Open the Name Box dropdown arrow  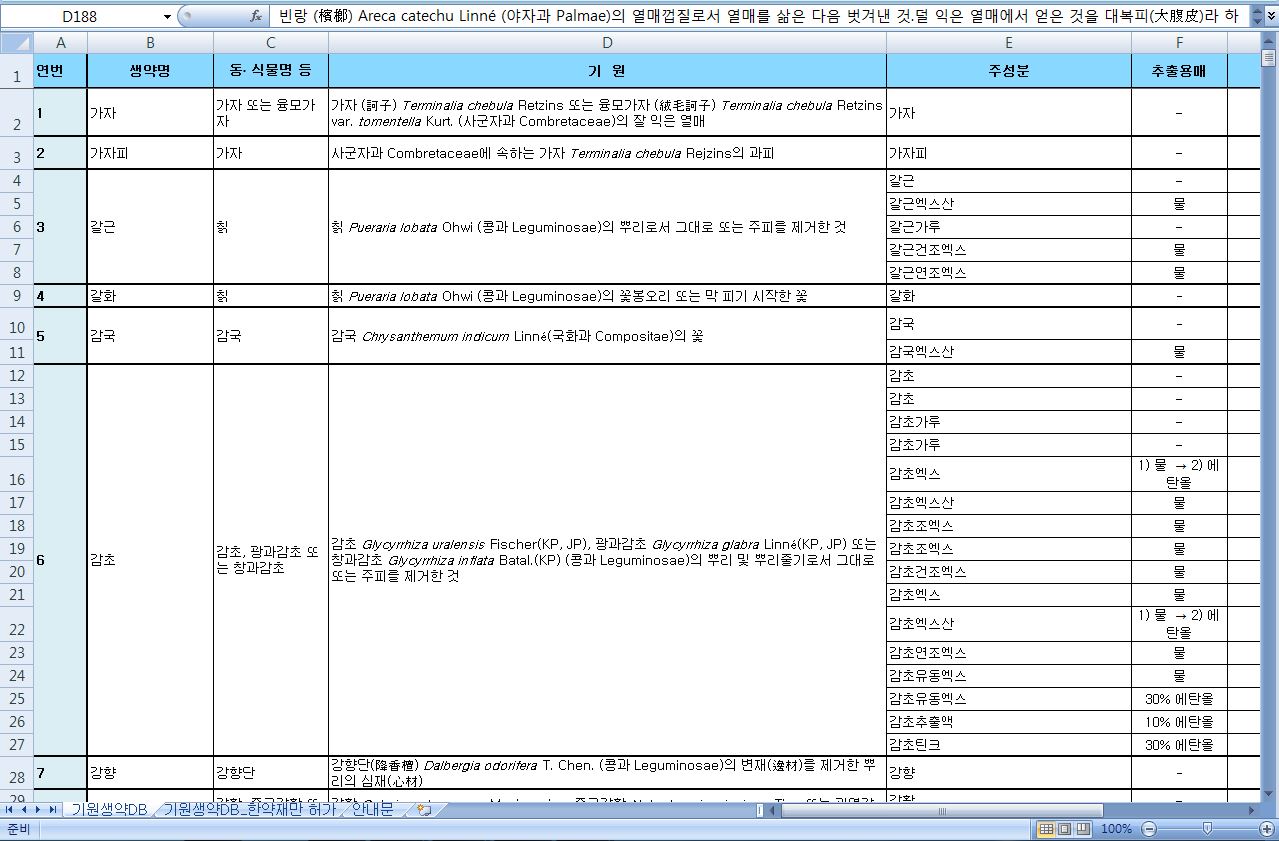tap(167, 16)
